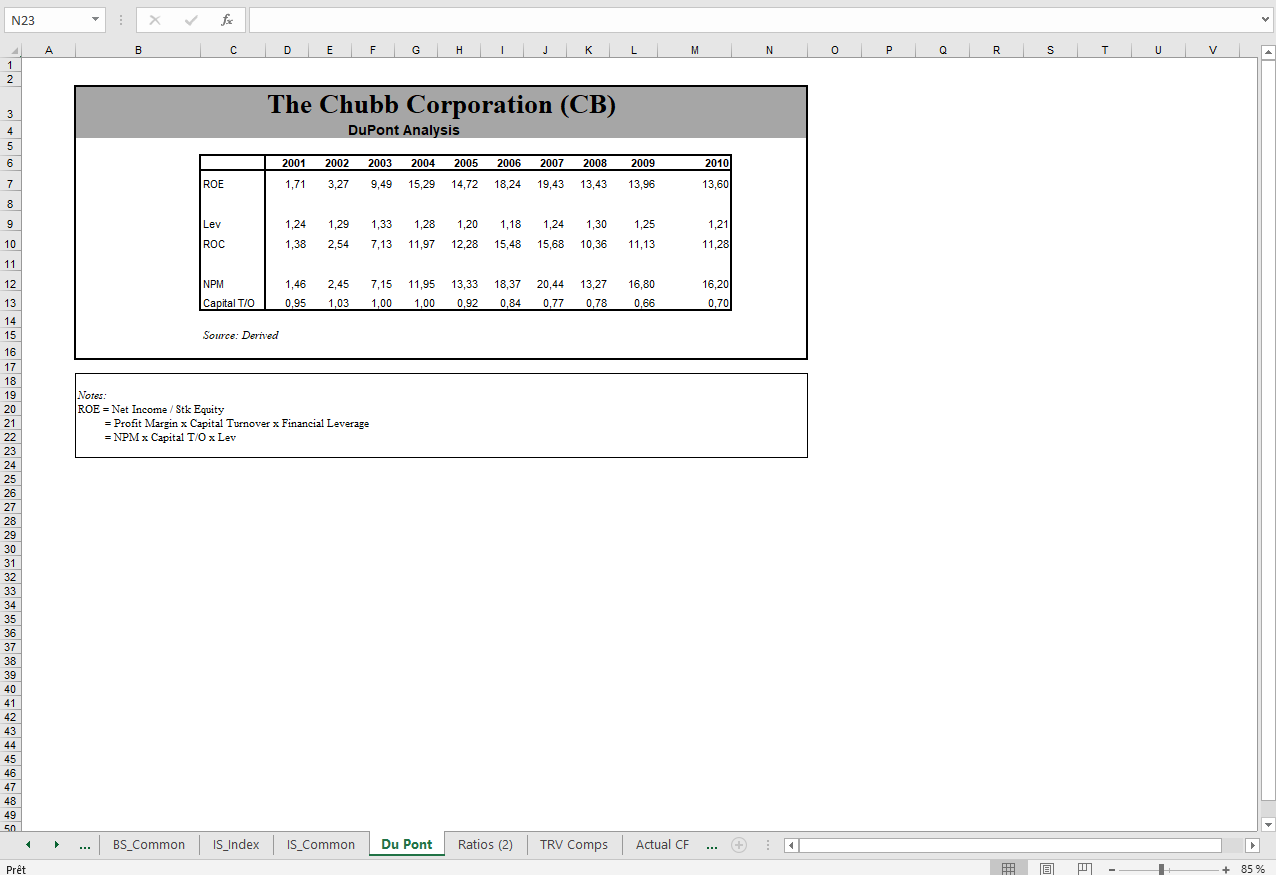Switch to the Ratios (2) sheet tab
This screenshot has height=875, width=1276.
[x=485, y=845]
